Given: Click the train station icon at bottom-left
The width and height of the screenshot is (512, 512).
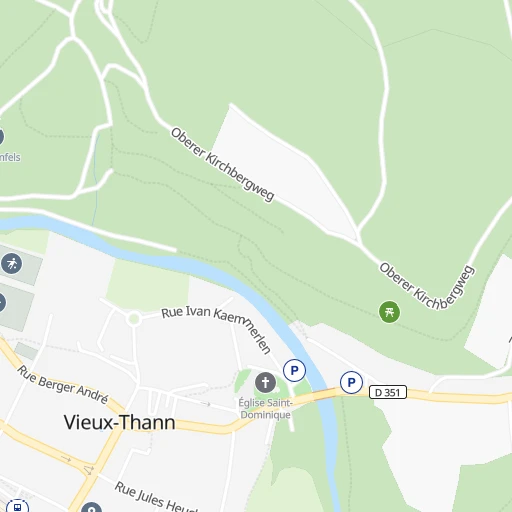Looking at the screenshot, I should [17, 507].
